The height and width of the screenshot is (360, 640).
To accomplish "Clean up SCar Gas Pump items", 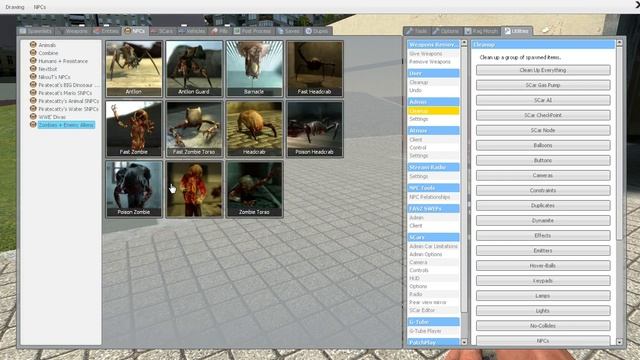I will (543, 85).
